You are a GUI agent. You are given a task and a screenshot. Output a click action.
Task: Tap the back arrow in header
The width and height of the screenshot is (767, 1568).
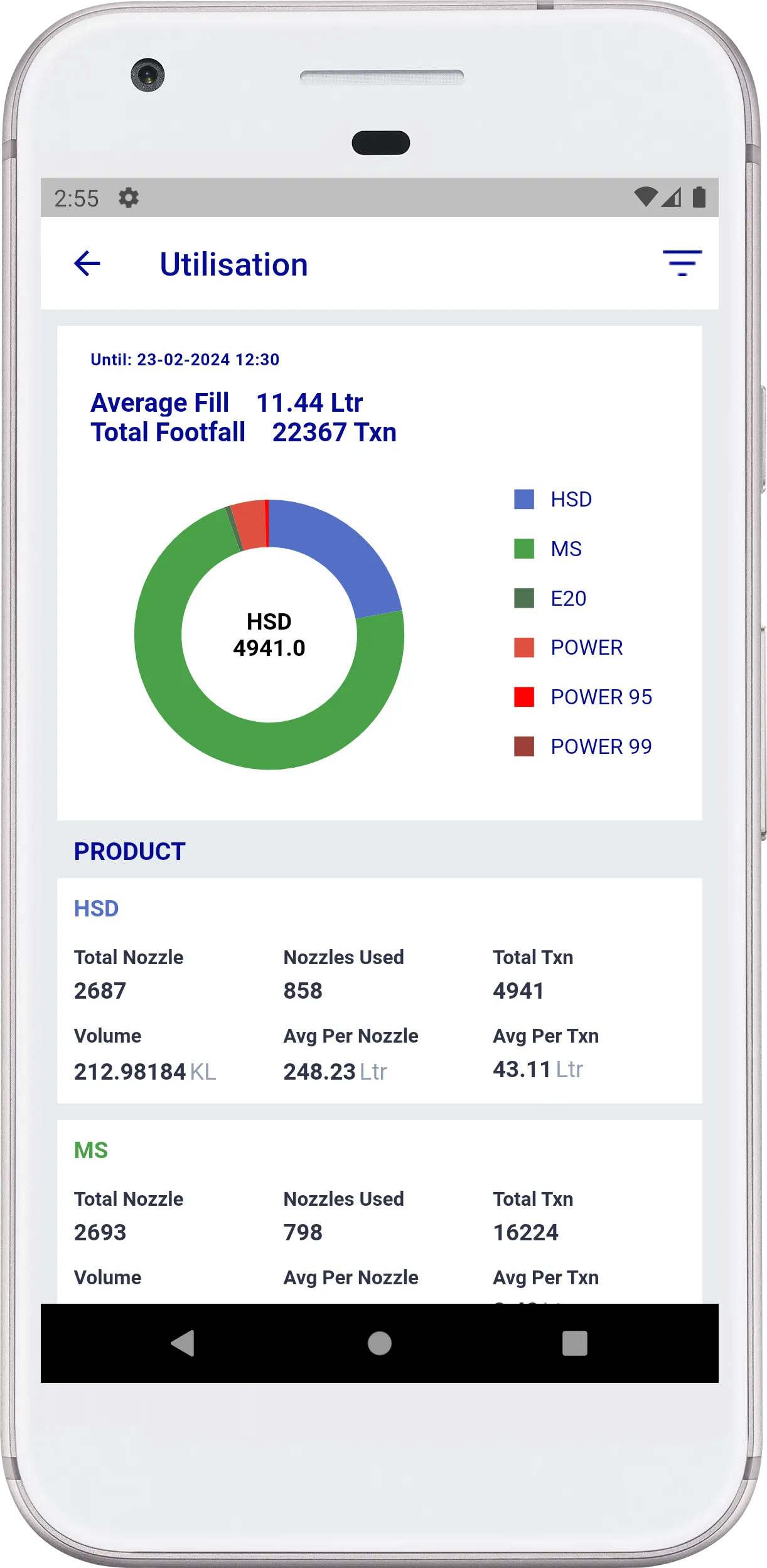coord(87,263)
